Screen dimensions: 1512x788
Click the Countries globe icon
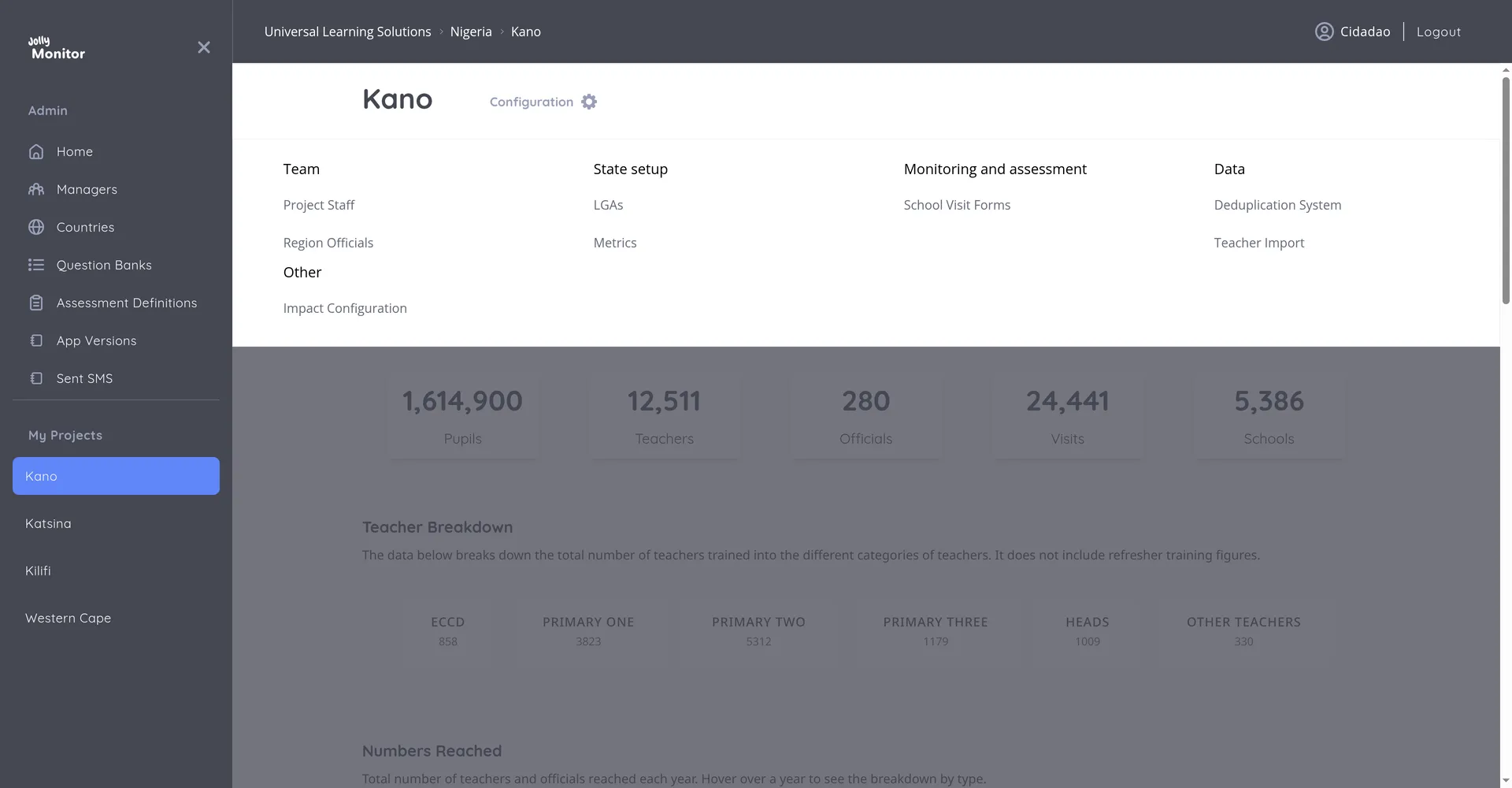tap(36, 227)
